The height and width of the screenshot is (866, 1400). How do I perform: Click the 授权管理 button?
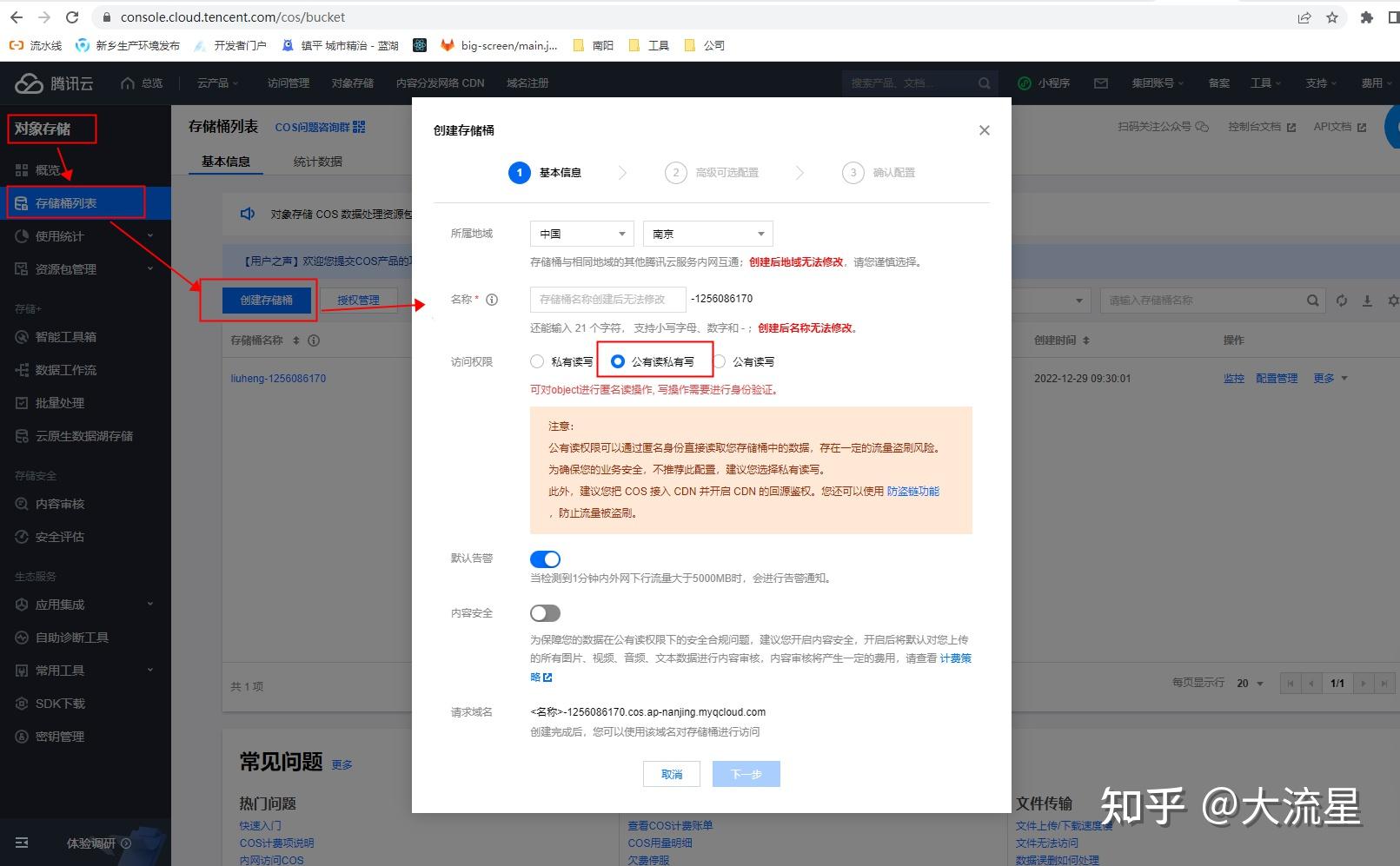click(358, 301)
